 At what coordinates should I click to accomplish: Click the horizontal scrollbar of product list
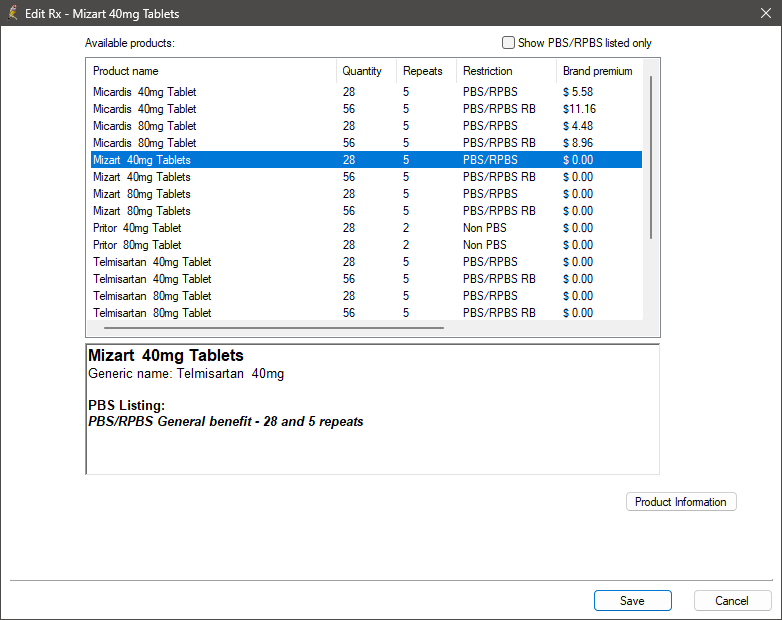(x=274, y=328)
